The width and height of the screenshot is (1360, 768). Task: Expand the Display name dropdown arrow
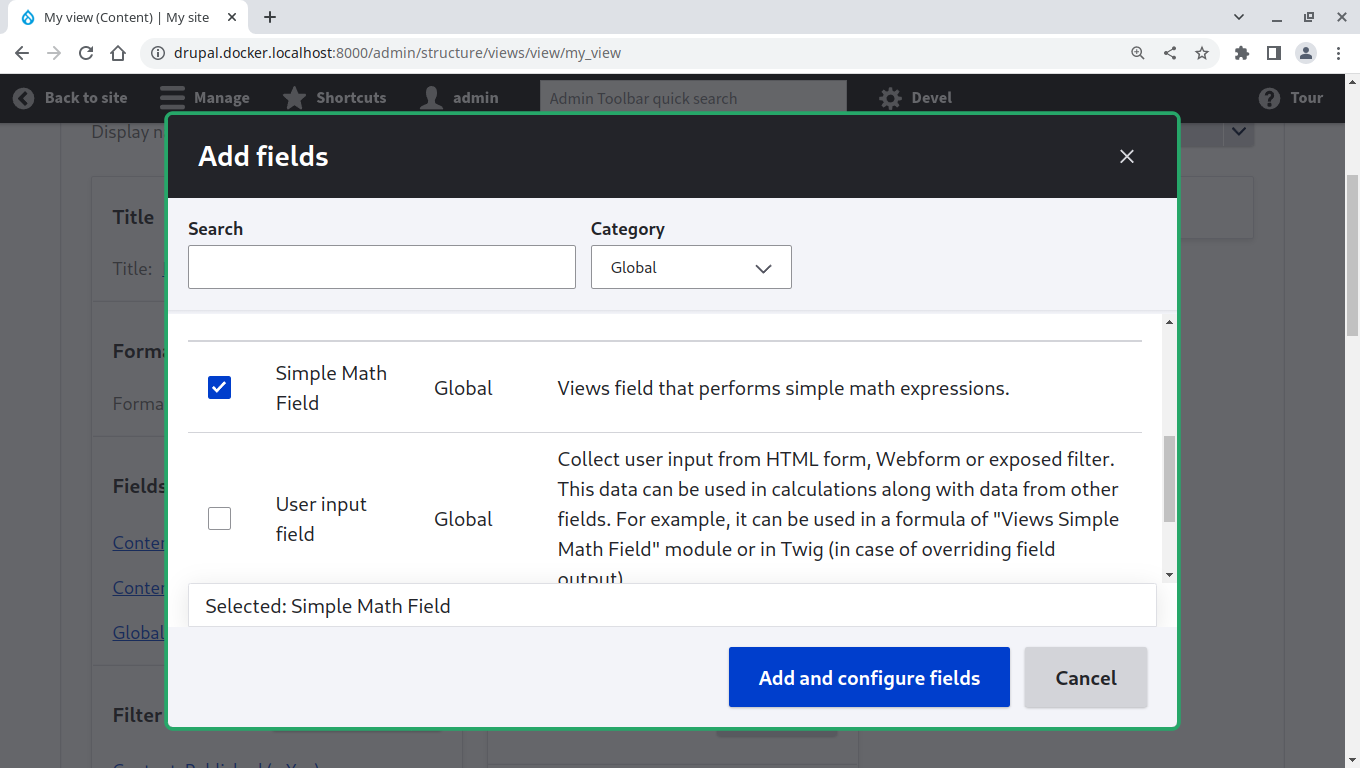tap(1239, 131)
